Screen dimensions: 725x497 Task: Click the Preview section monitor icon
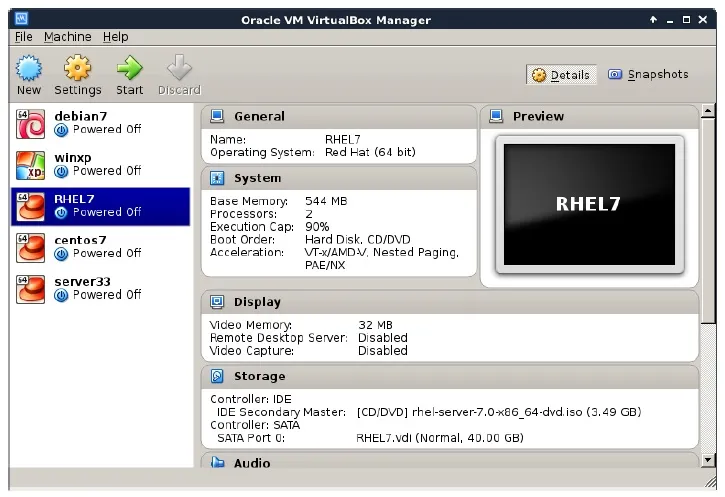[496, 116]
